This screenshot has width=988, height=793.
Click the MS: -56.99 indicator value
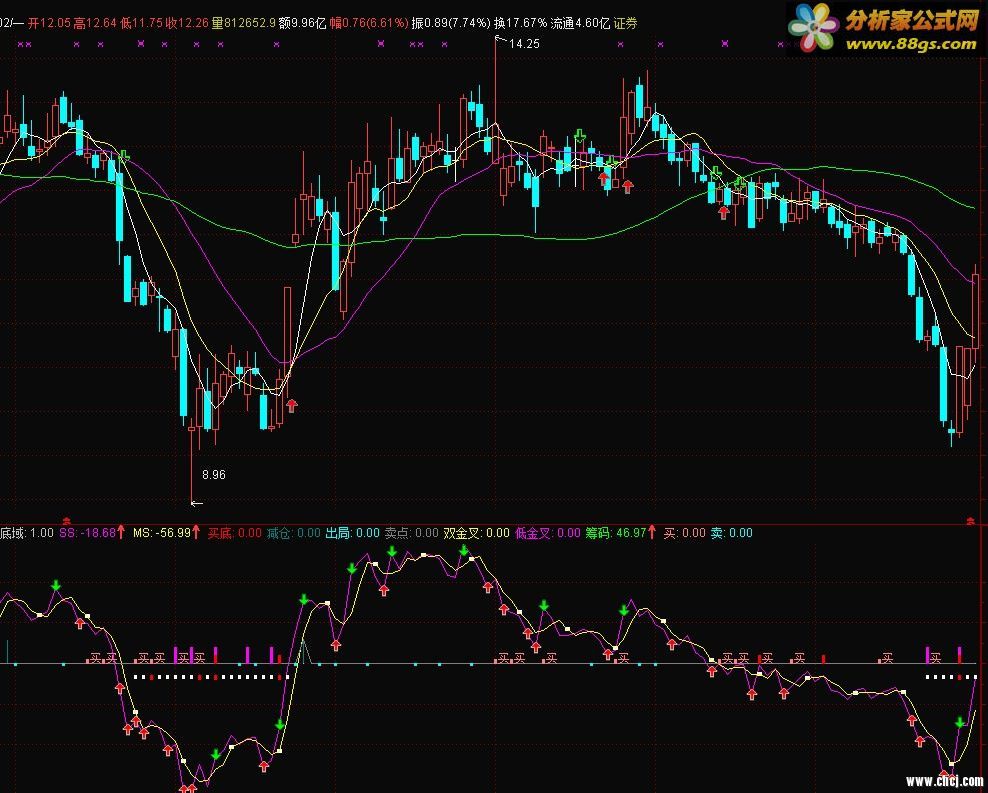(161, 533)
